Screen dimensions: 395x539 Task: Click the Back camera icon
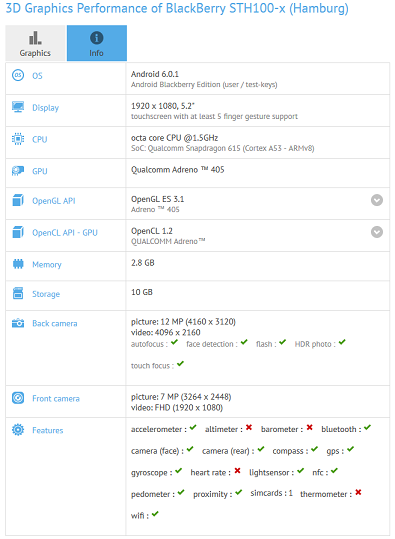click(x=18, y=323)
